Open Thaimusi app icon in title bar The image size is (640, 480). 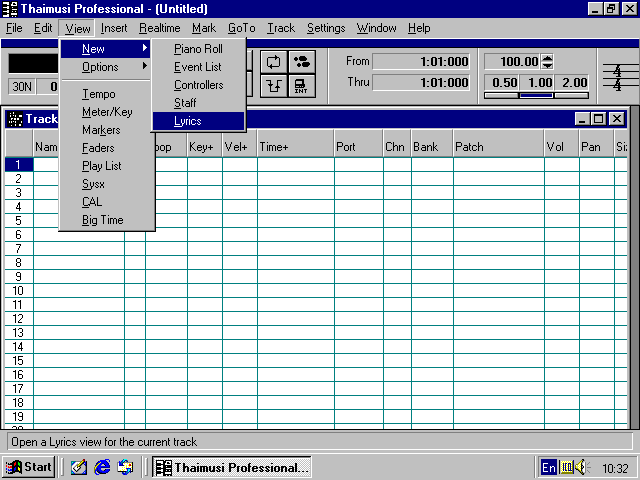point(10,9)
